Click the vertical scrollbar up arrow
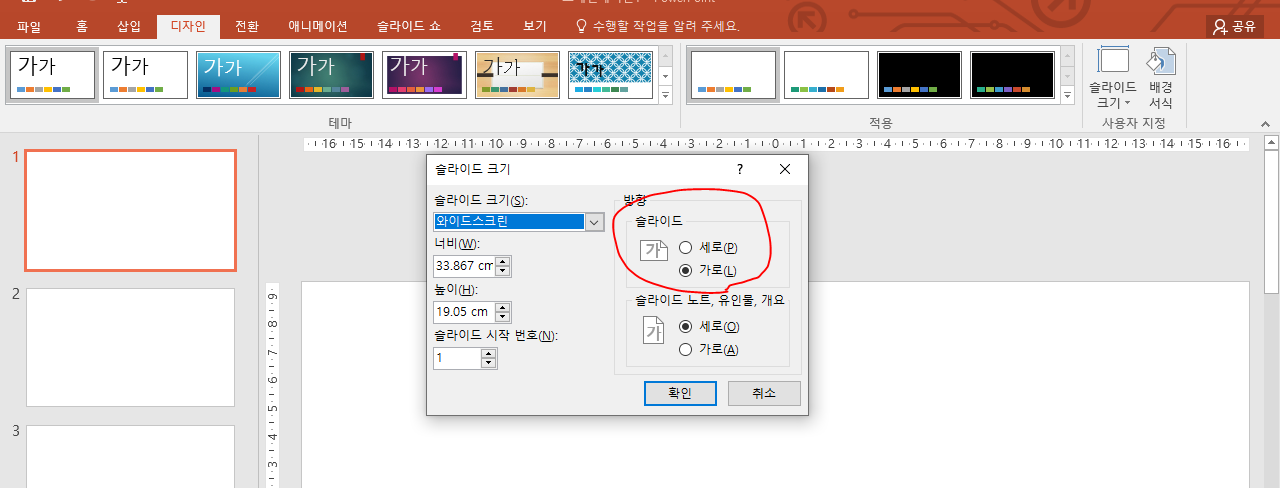 point(1271,144)
